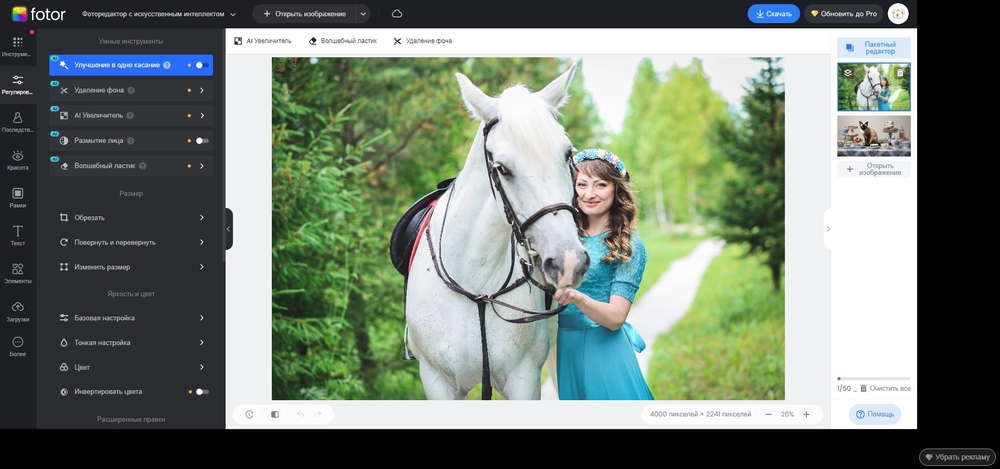Click the cloud save icon in header
Image resolution: width=1000 pixels, height=469 pixels.
(x=397, y=14)
